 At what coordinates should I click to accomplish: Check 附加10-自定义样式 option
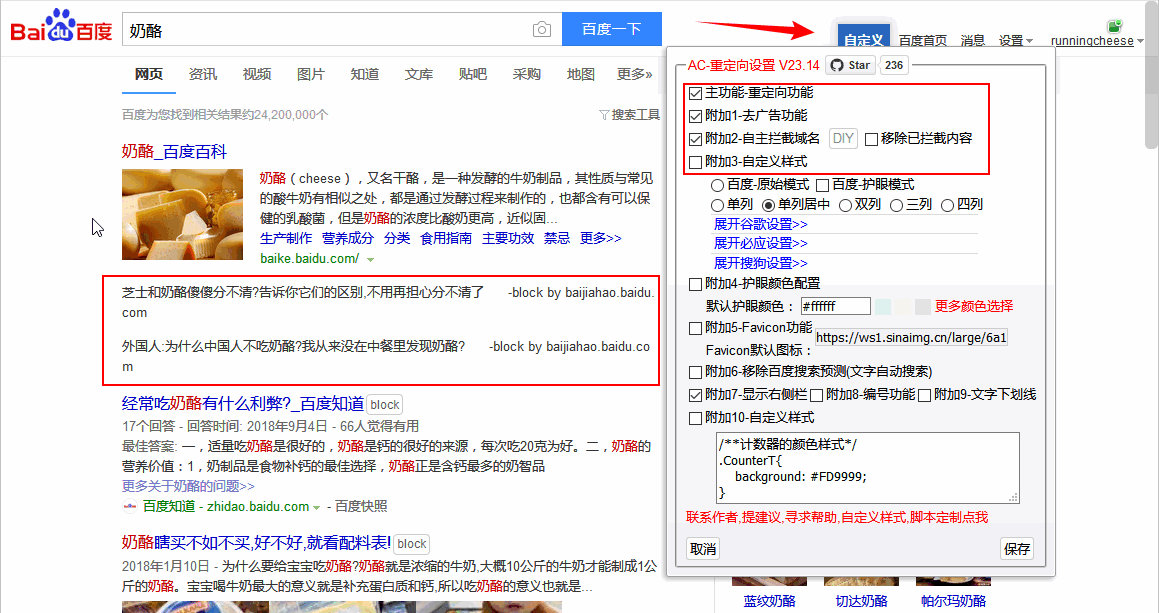tap(695, 419)
